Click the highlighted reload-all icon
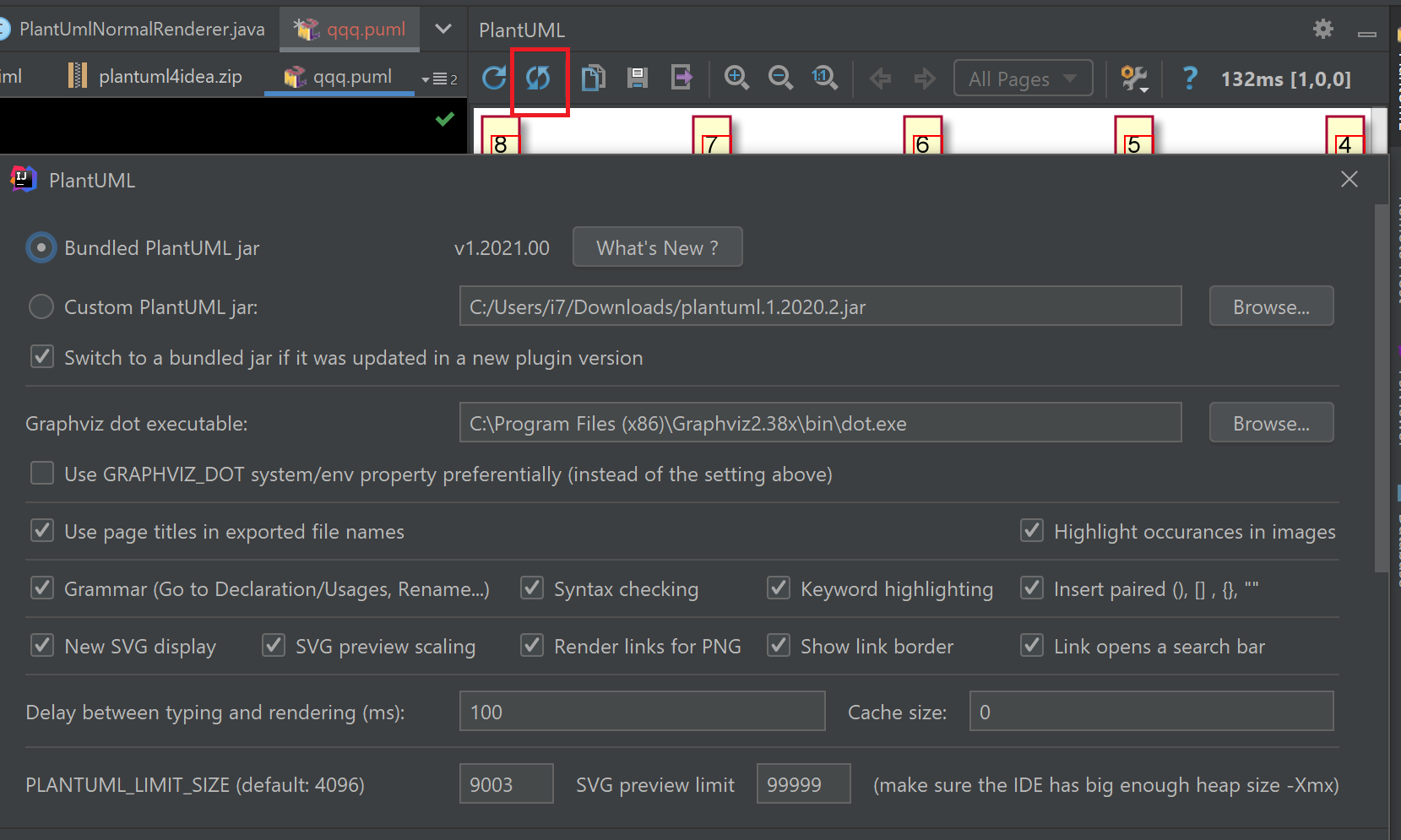The height and width of the screenshot is (840, 1401). pos(540,78)
